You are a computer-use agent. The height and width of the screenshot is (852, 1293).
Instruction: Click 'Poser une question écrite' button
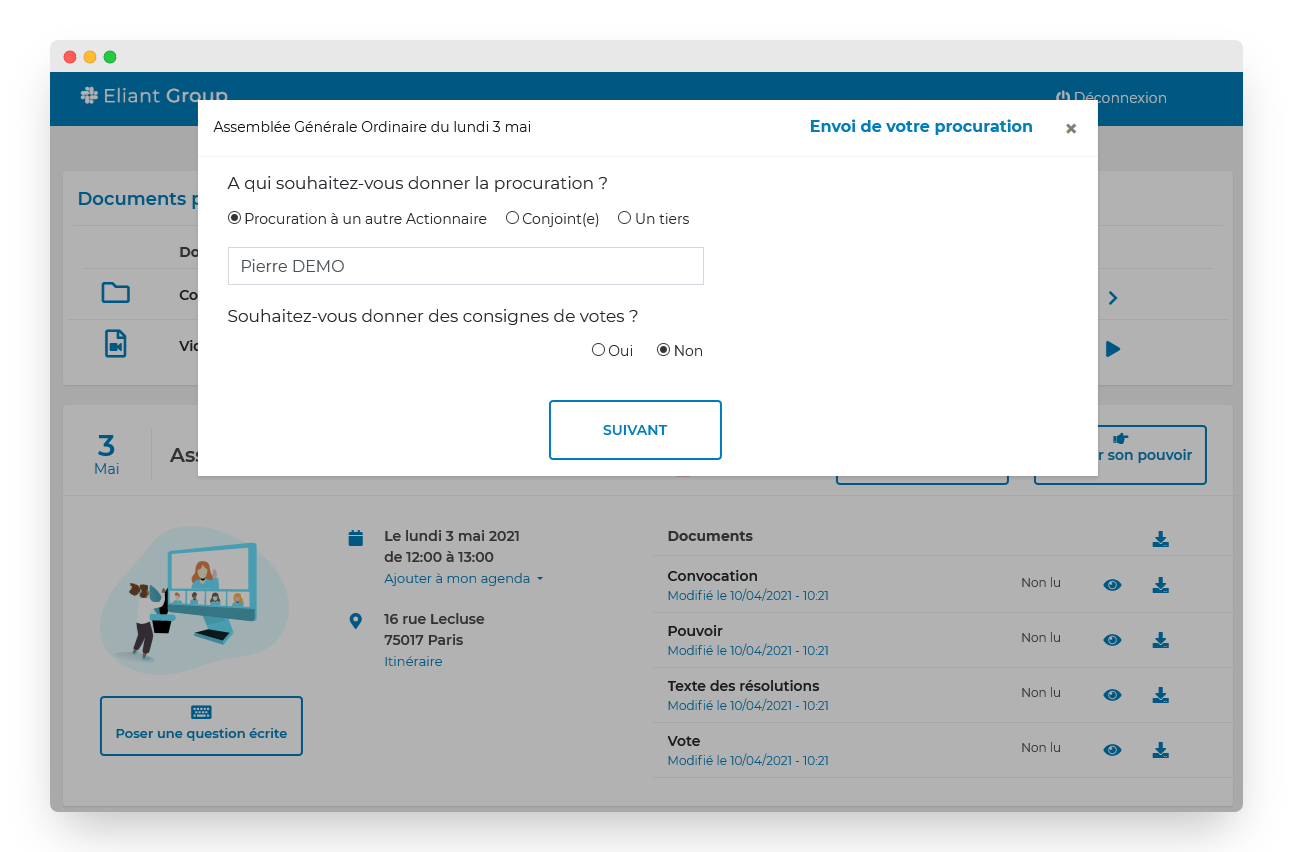pyautogui.click(x=201, y=725)
